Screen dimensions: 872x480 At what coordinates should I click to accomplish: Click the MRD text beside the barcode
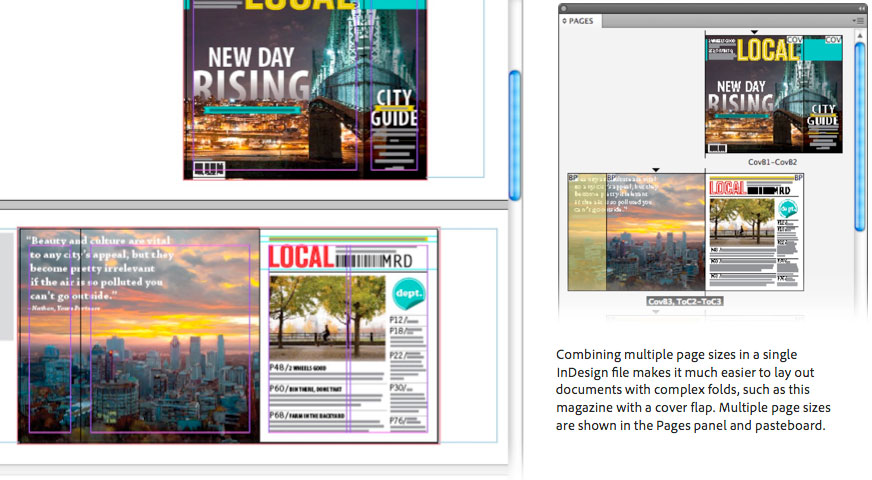coord(397,260)
